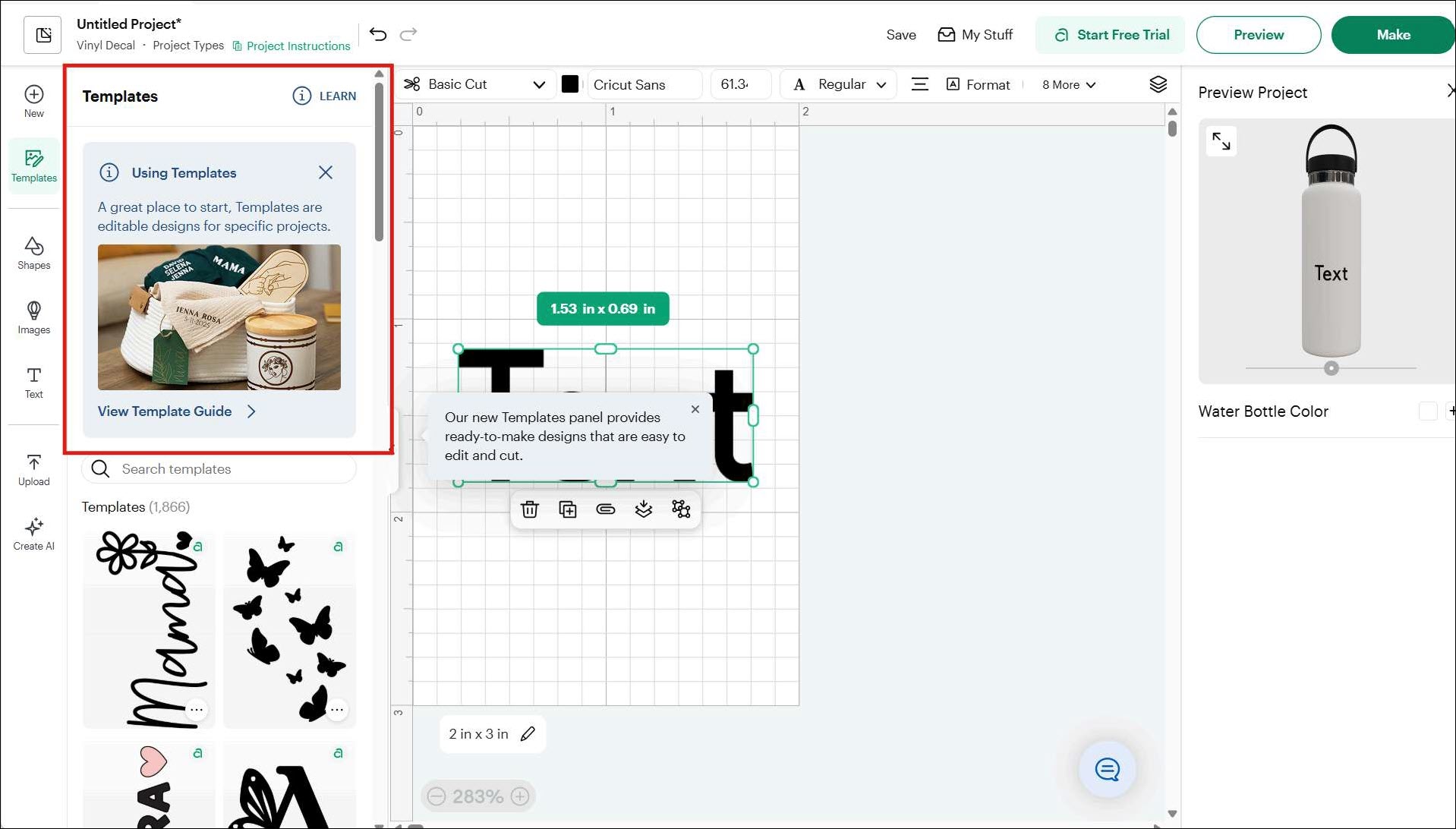Open the chat support bubble
Image resolution: width=1456 pixels, height=829 pixels.
click(1108, 770)
